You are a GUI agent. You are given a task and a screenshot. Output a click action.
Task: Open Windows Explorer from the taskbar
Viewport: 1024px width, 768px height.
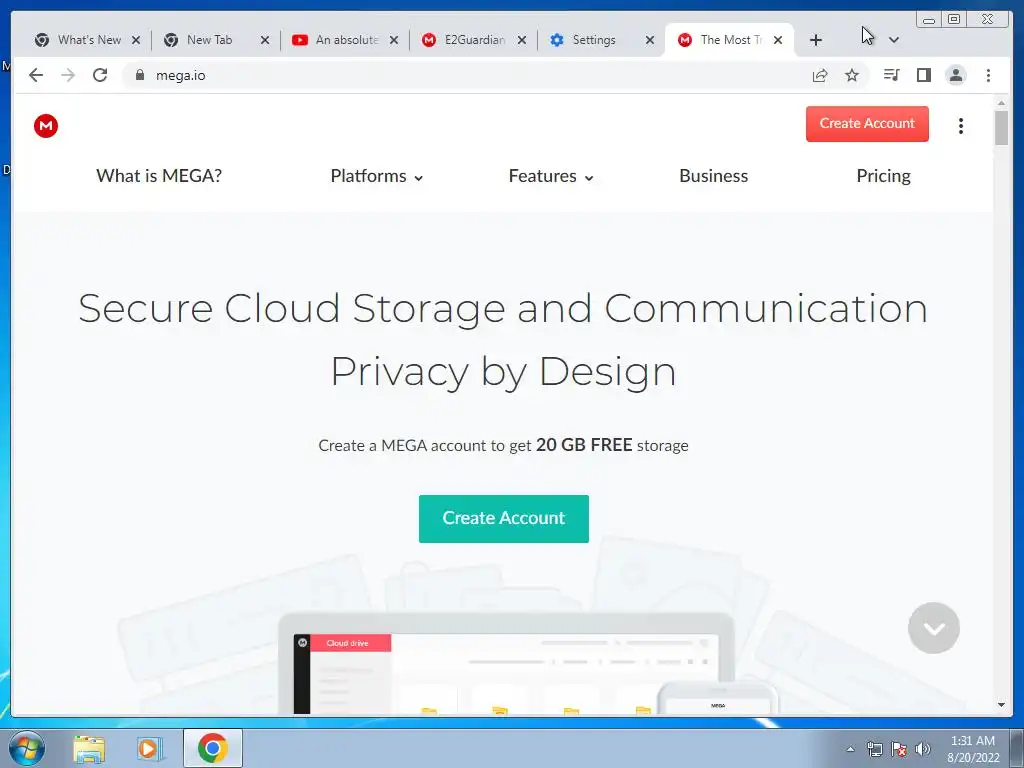pyautogui.click(x=89, y=748)
